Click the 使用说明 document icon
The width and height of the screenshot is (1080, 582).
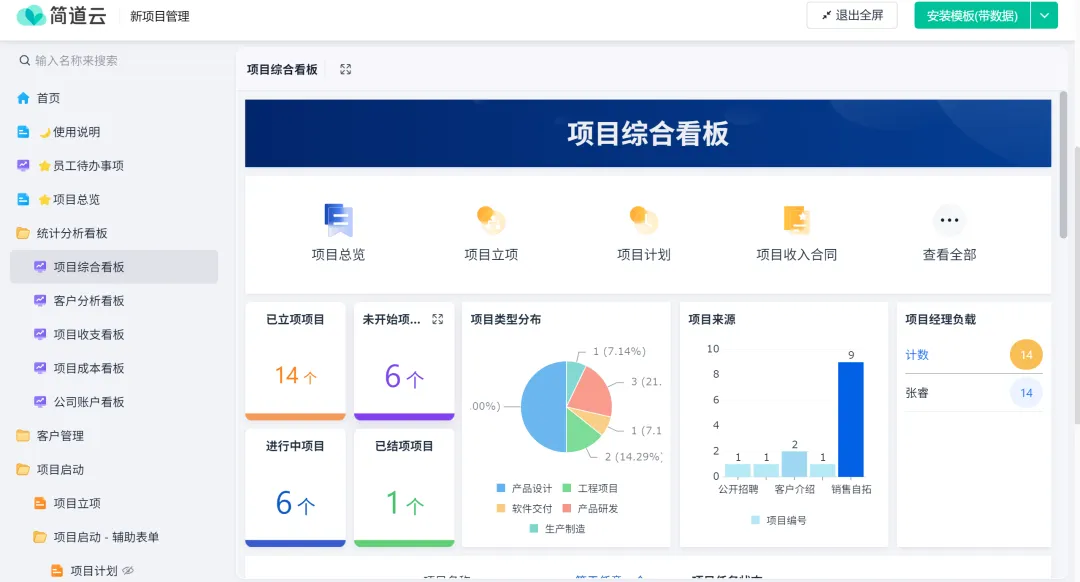[x=23, y=132]
